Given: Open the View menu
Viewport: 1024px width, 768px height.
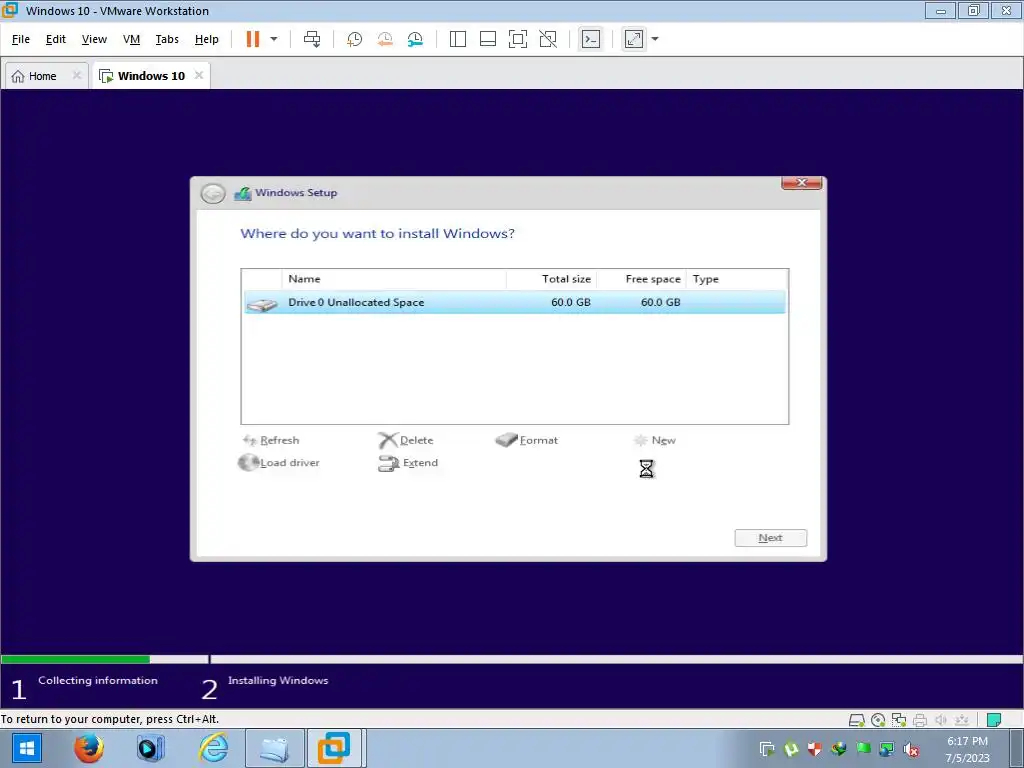Looking at the screenshot, I should click(x=94, y=39).
